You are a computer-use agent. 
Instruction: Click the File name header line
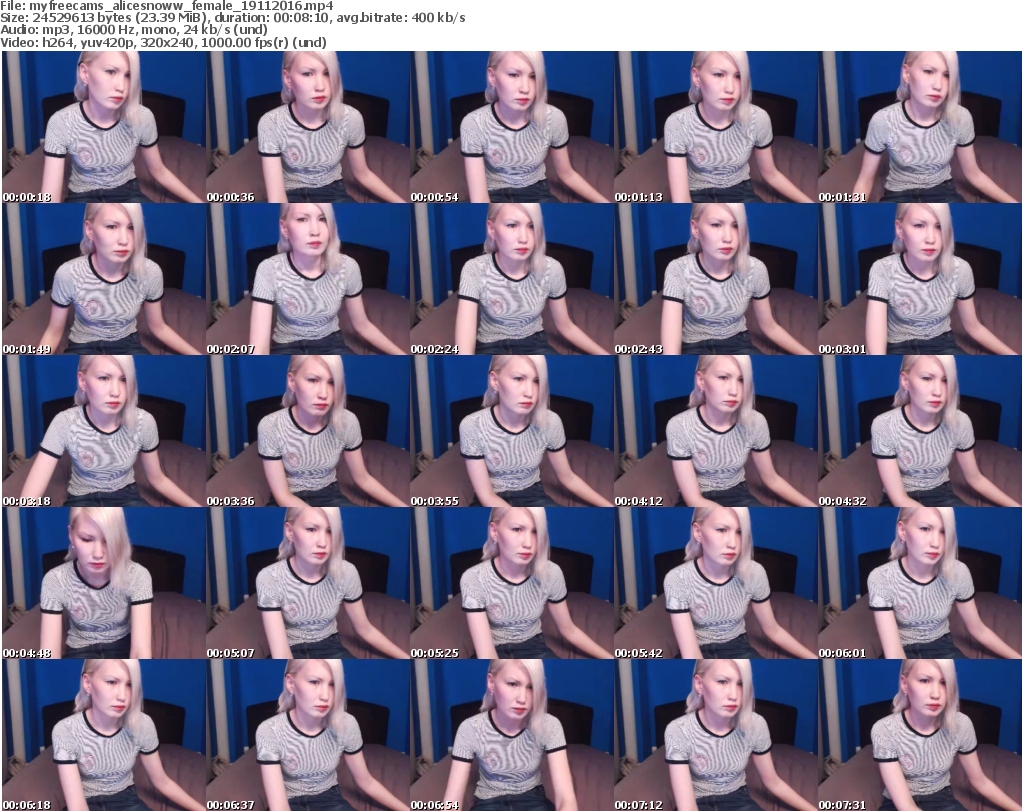(167, 6)
